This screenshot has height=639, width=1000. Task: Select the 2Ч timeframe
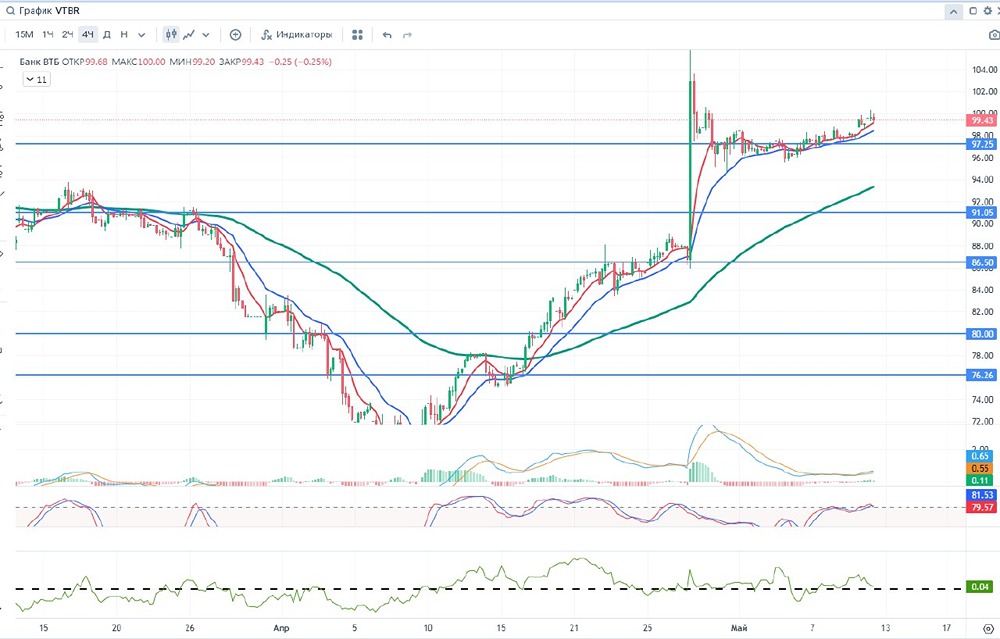tap(68, 34)
